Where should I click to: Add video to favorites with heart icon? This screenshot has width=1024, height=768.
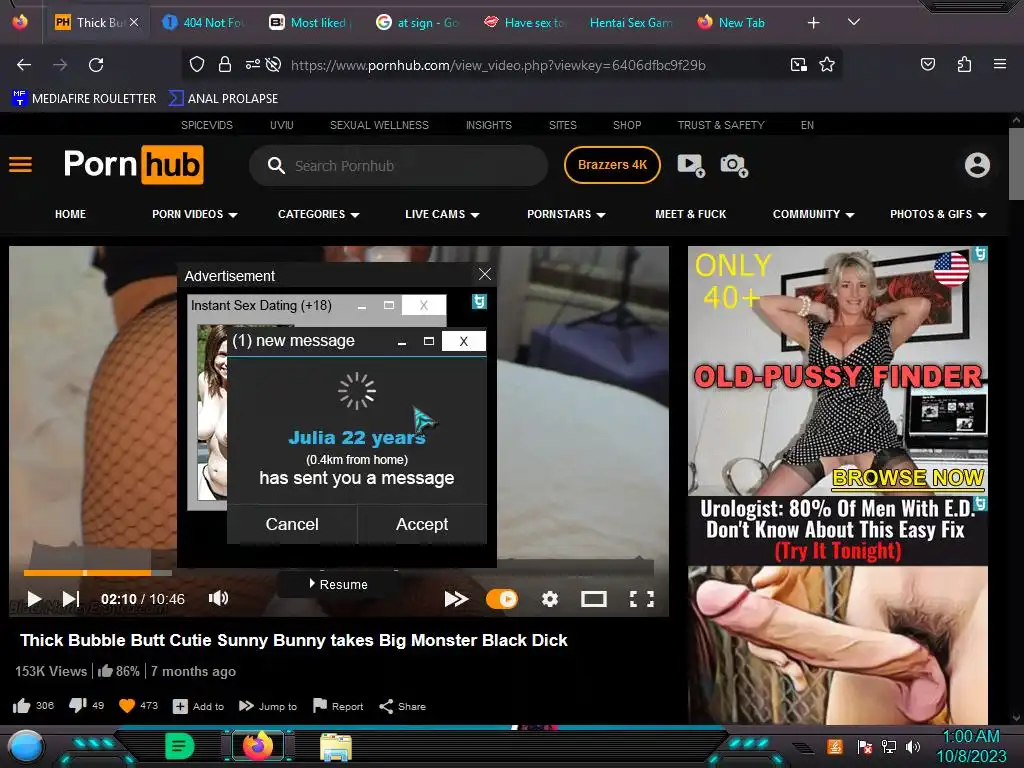(127, 706)
